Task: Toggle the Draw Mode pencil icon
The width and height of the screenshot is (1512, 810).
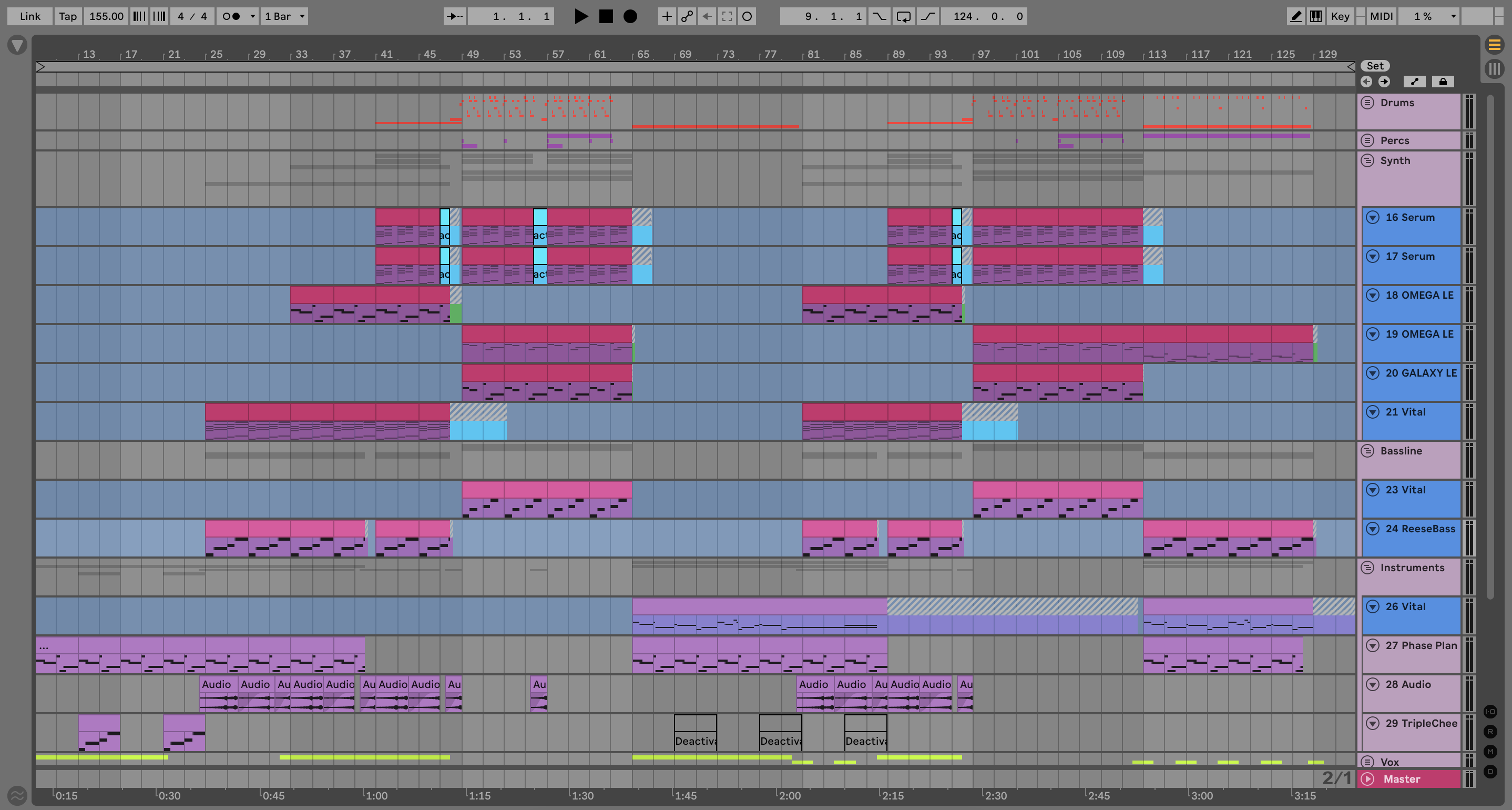Action: [x=1295, y=16]
